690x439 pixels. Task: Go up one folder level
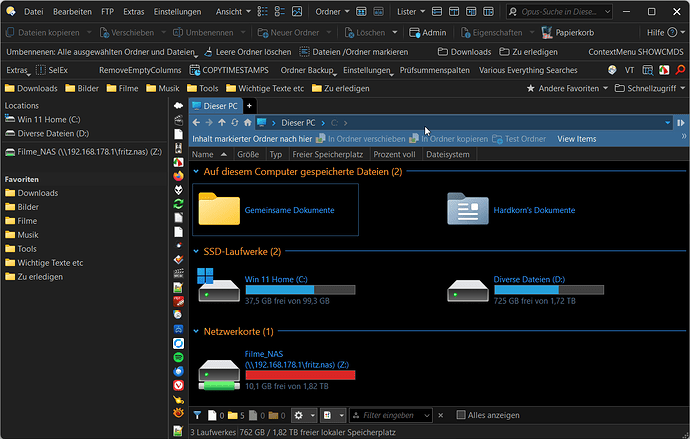coord(222,123)
